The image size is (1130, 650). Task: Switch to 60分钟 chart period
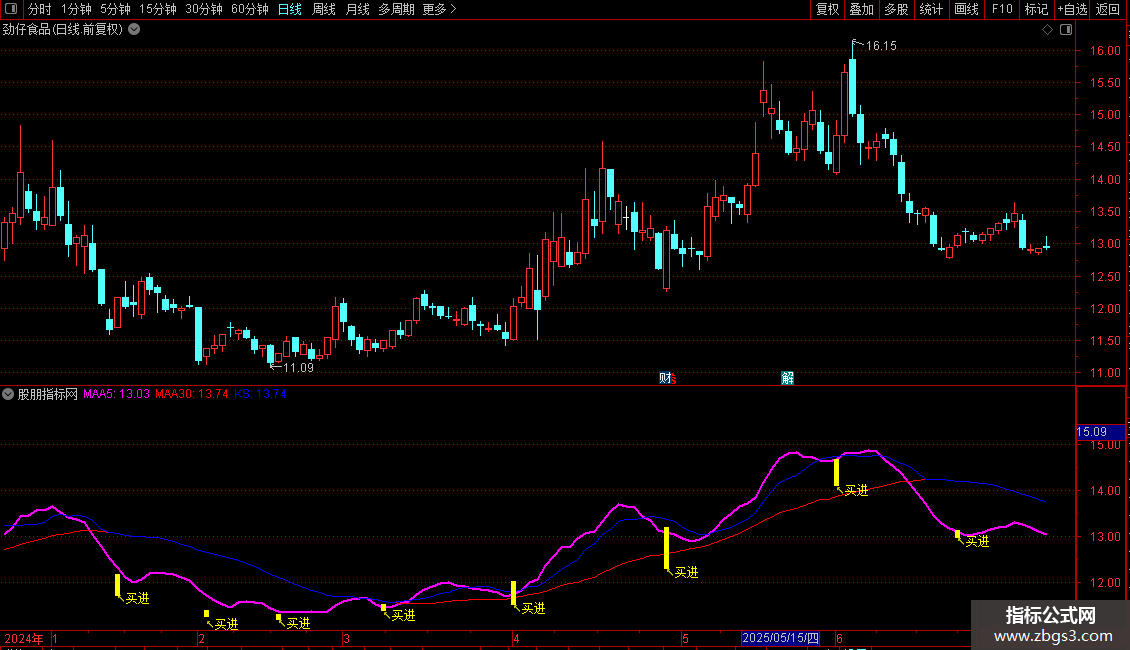[x=249, y=9]
